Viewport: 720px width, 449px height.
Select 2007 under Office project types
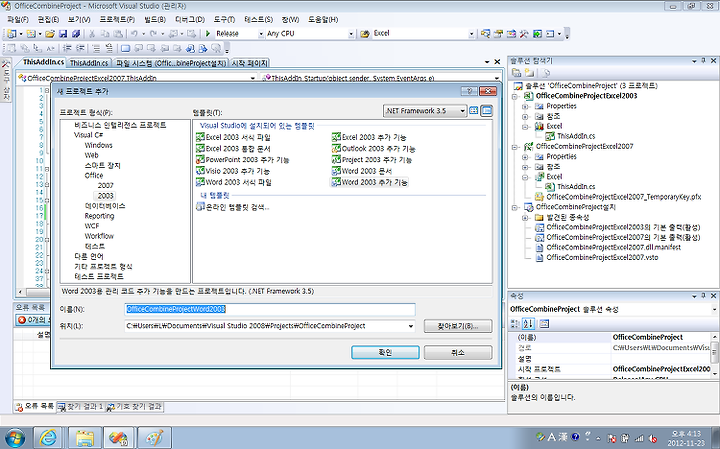click(x=105, y=185)
